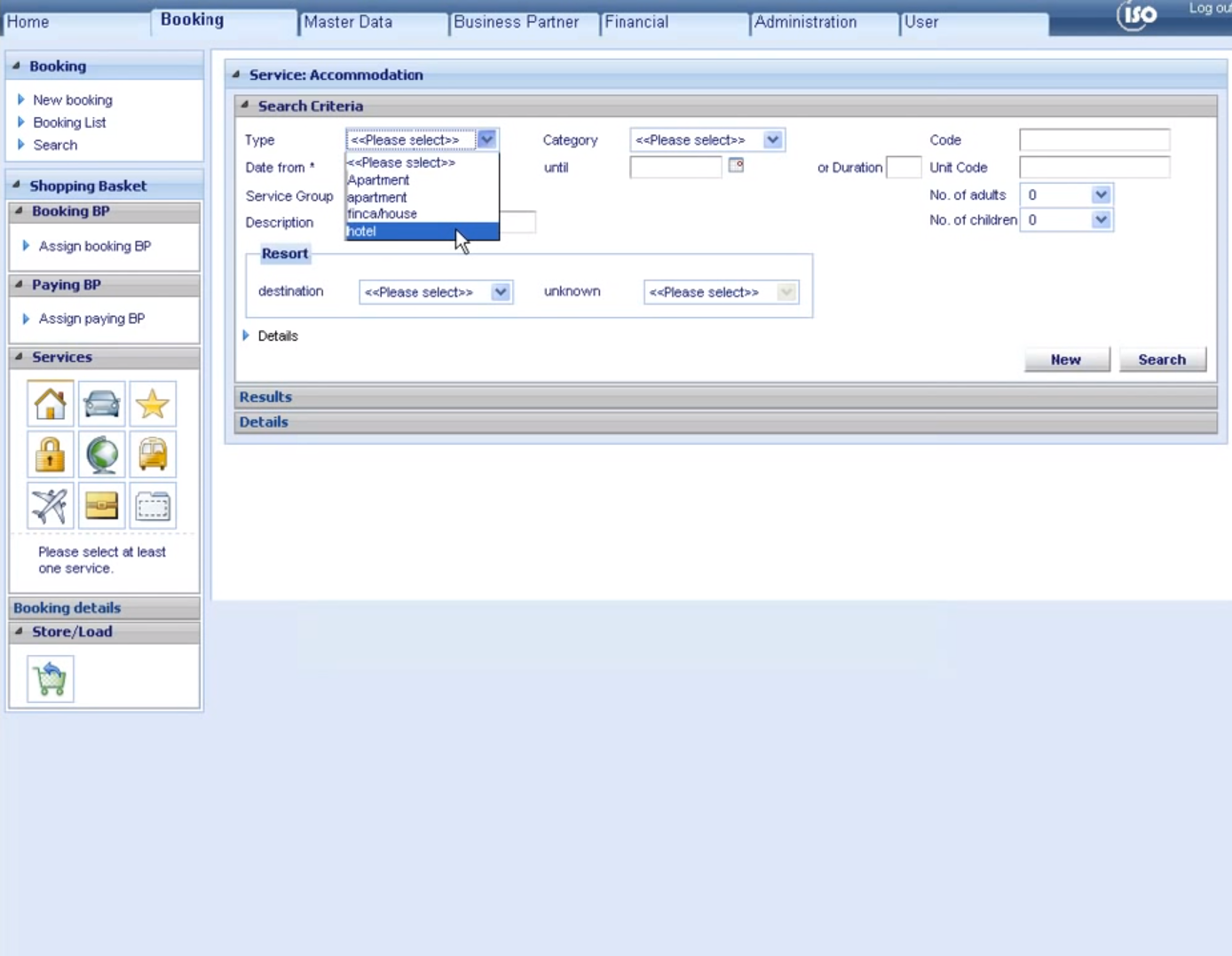Image resolution: width=1232 pixels, height=956 pixels.
Task: Choose the star extras service icon
Action: coord(153,403)
